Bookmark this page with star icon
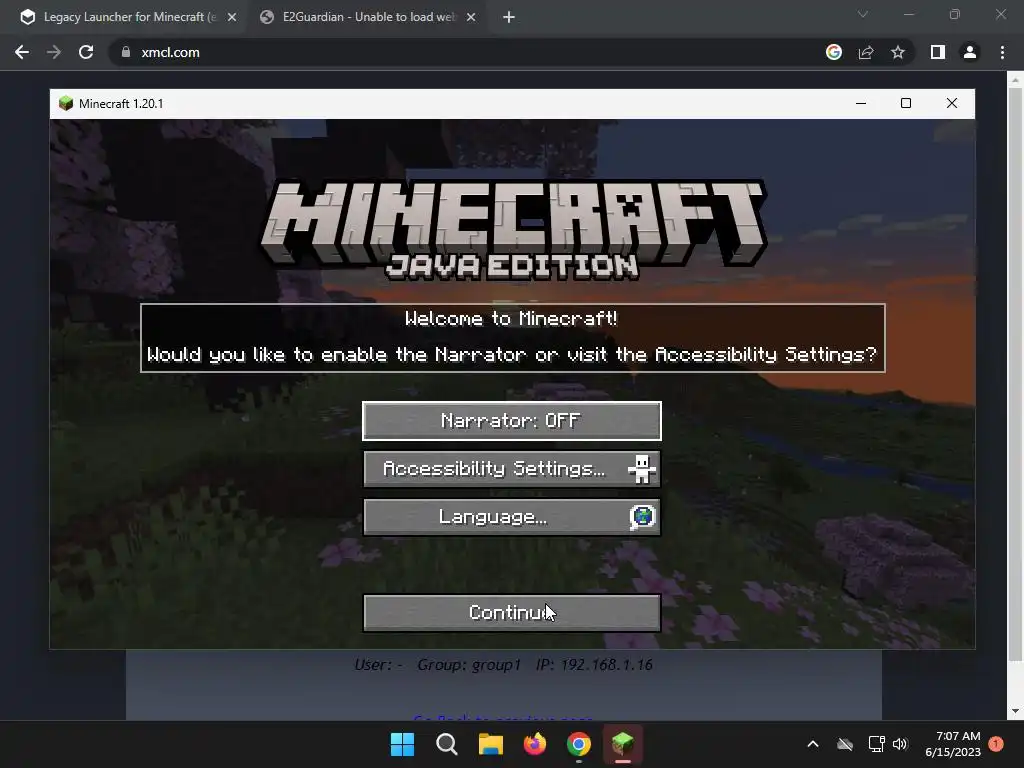Image resolution: width=1024 pixels, height=768 pixels. 898,52
